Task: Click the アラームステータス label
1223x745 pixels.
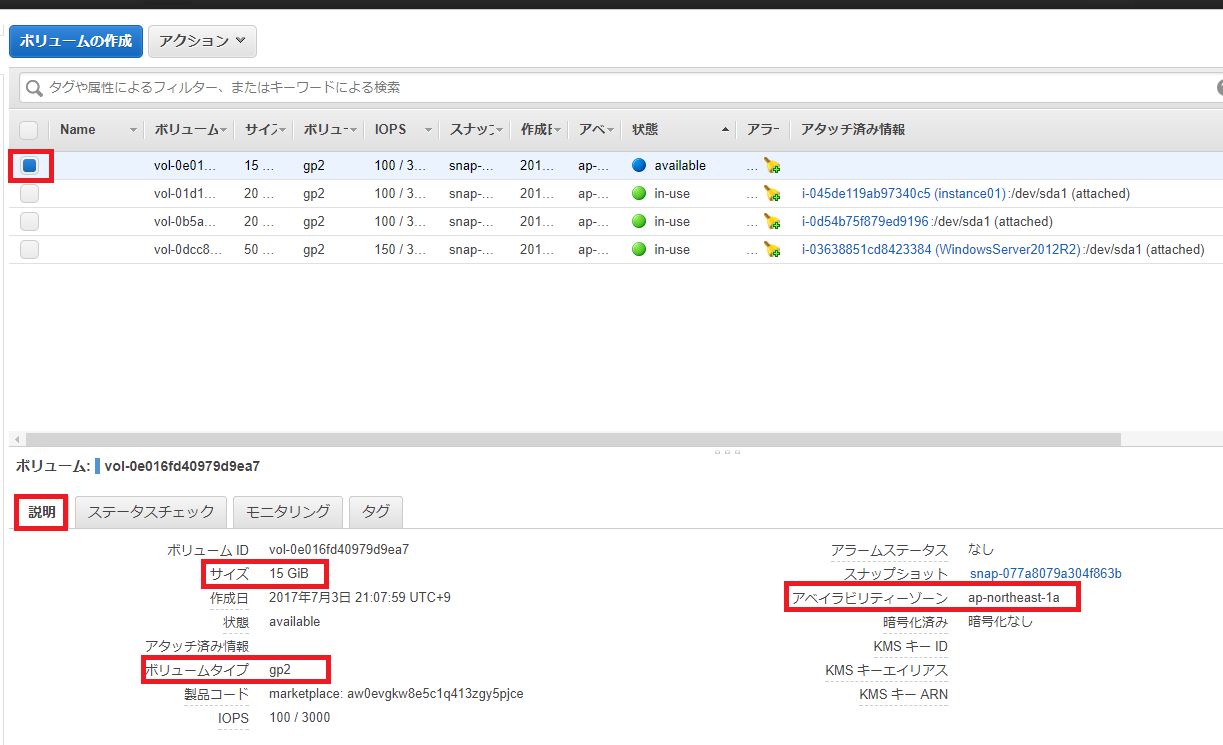Action: coord(889,551)
